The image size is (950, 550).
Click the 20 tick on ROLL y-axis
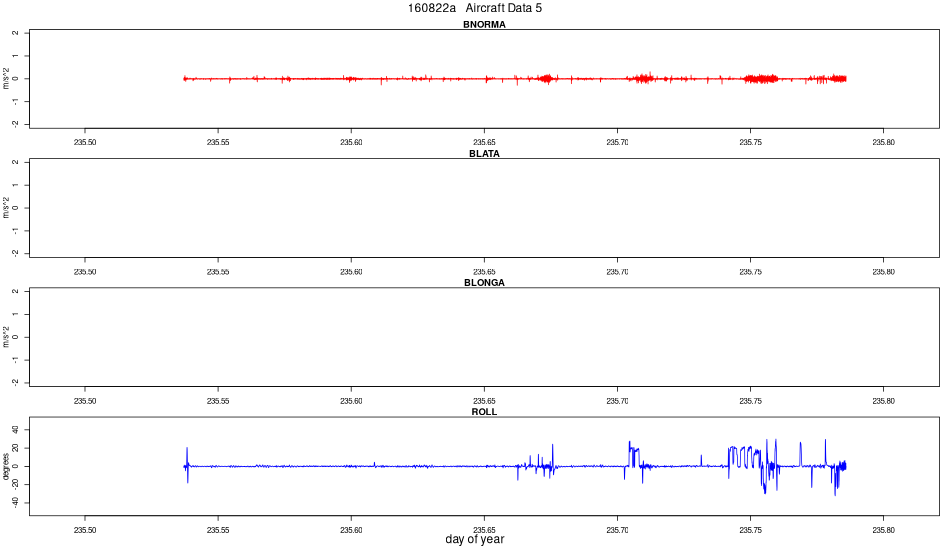point(16,448)
